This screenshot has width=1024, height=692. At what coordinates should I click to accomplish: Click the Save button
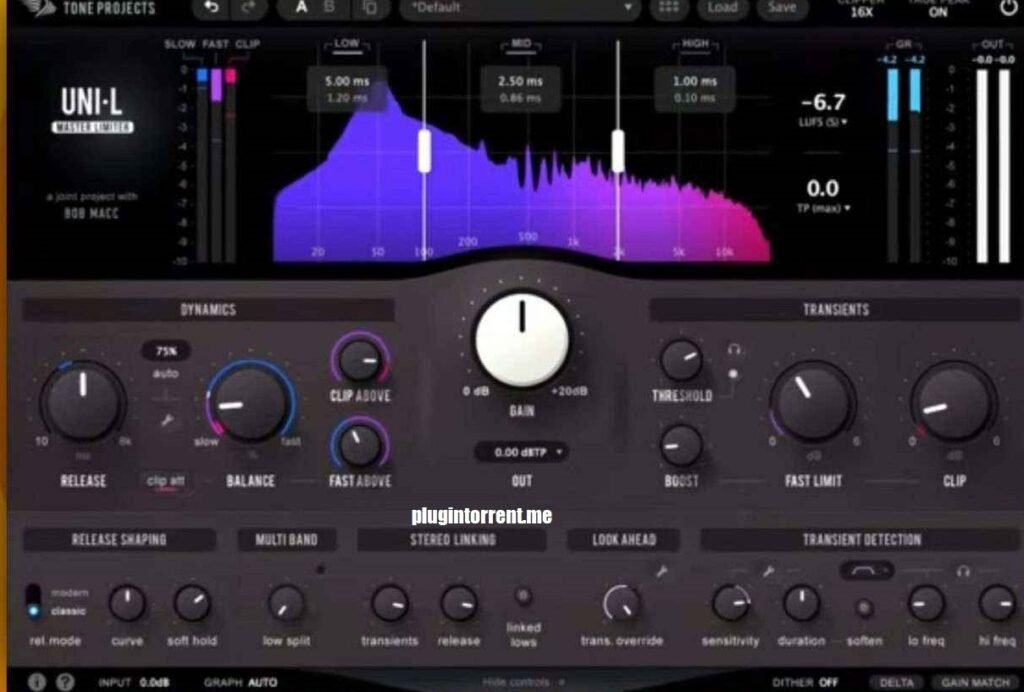782,8
